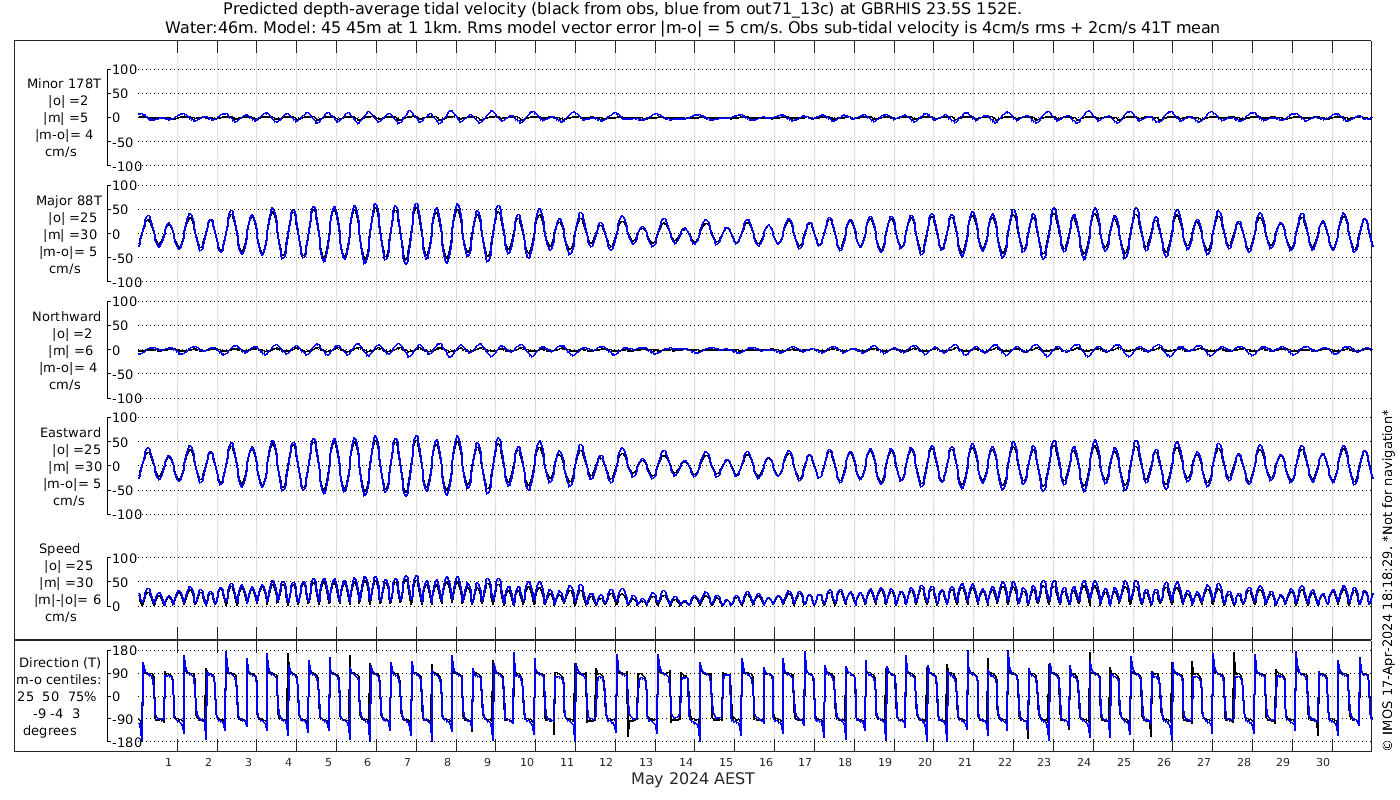Click the '180' tick on the Direction axis
1400x800 pixels.
point(123,651)
